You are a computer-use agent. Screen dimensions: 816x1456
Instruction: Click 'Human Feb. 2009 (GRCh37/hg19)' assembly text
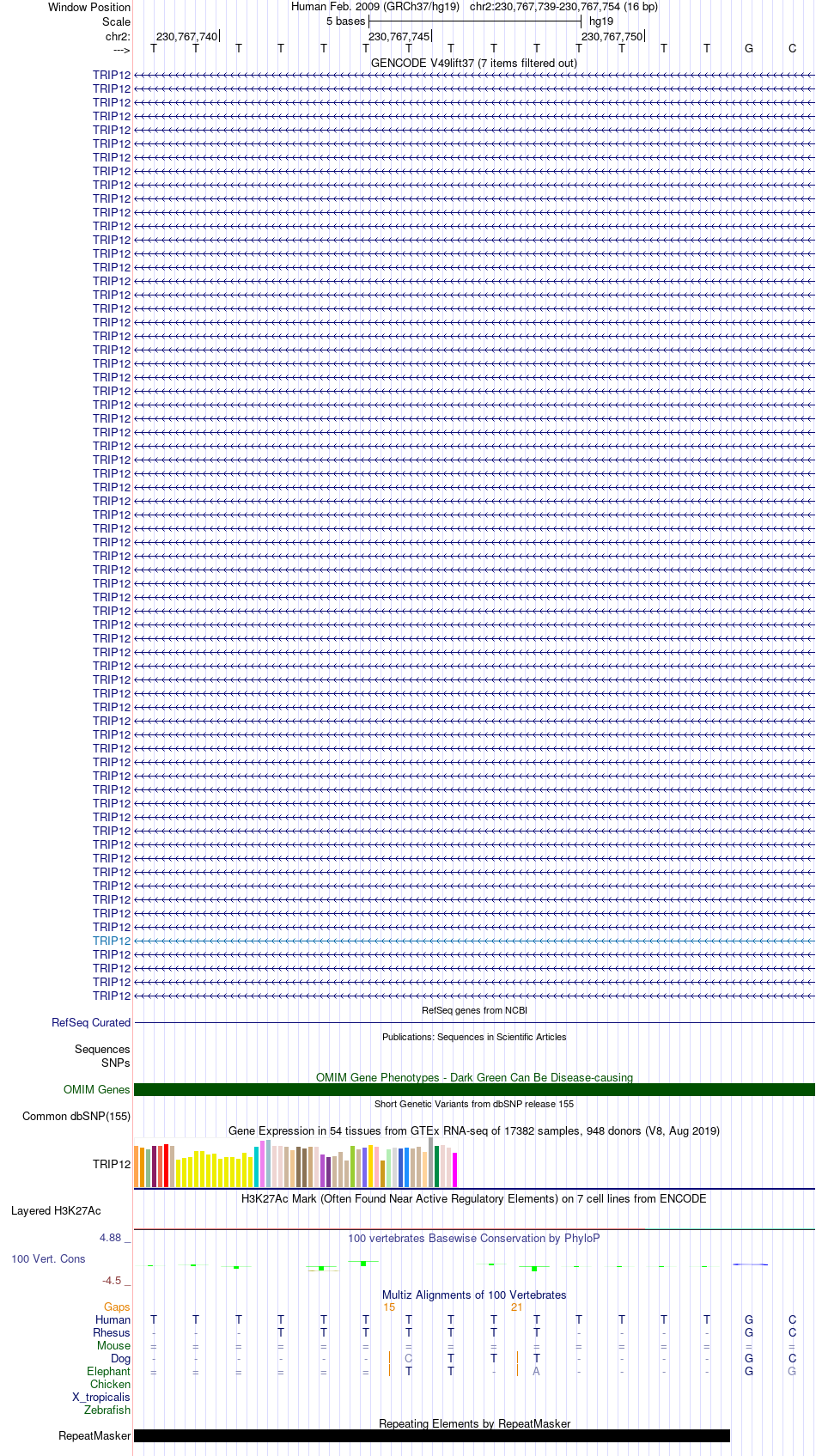(375, 6)
